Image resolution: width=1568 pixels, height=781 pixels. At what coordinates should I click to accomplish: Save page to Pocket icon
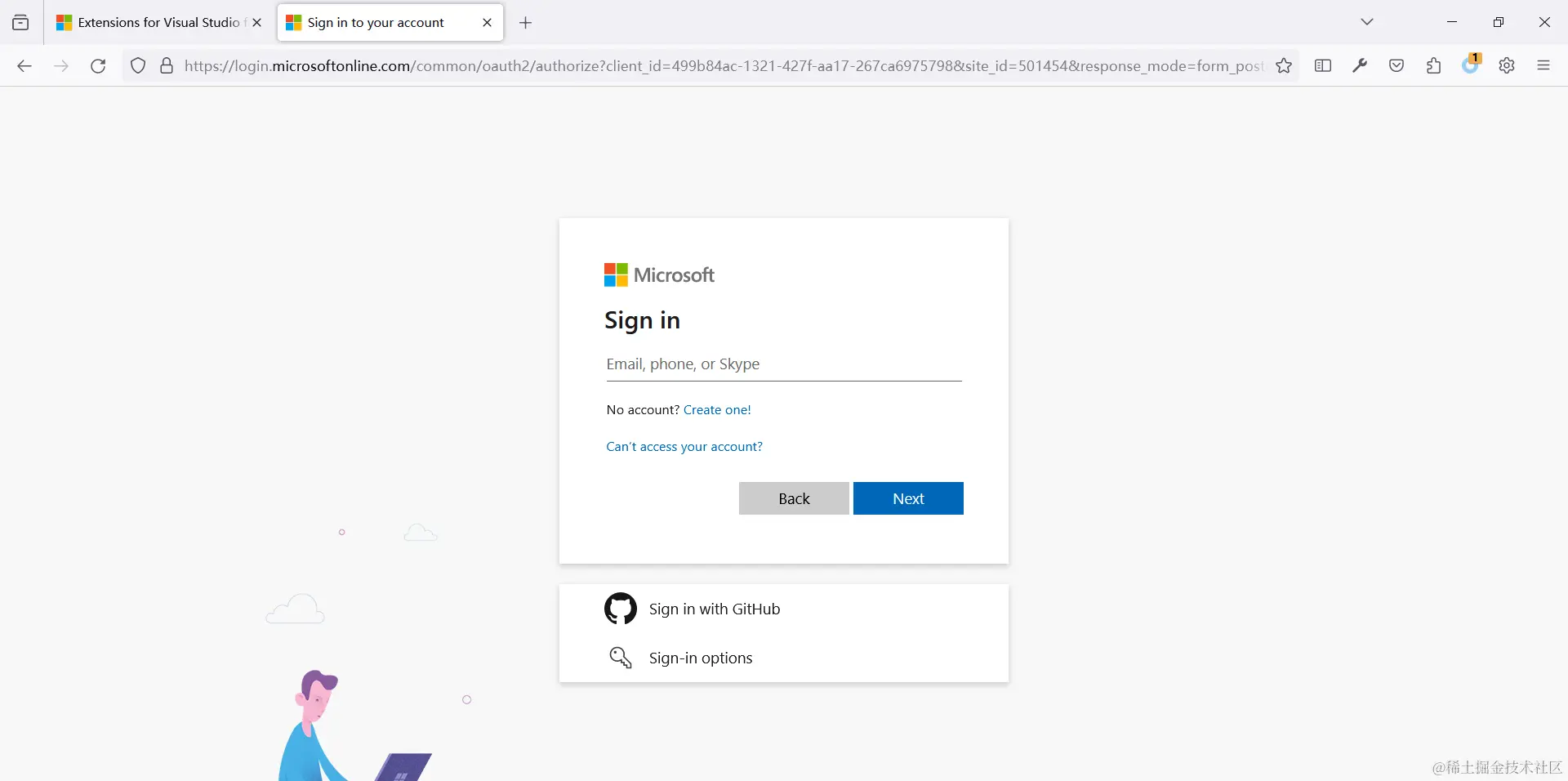[x=1396, y=66]
